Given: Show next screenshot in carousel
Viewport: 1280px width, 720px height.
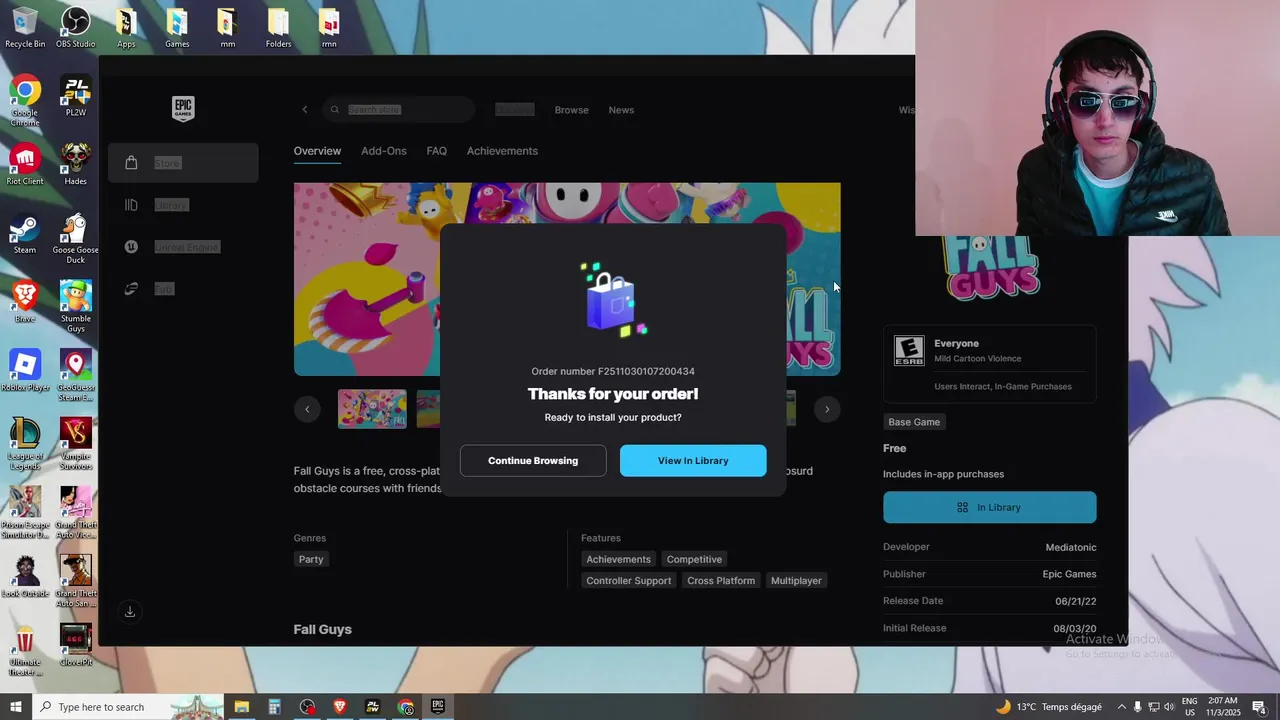Looking at the screenshot, I should [827, 409].
